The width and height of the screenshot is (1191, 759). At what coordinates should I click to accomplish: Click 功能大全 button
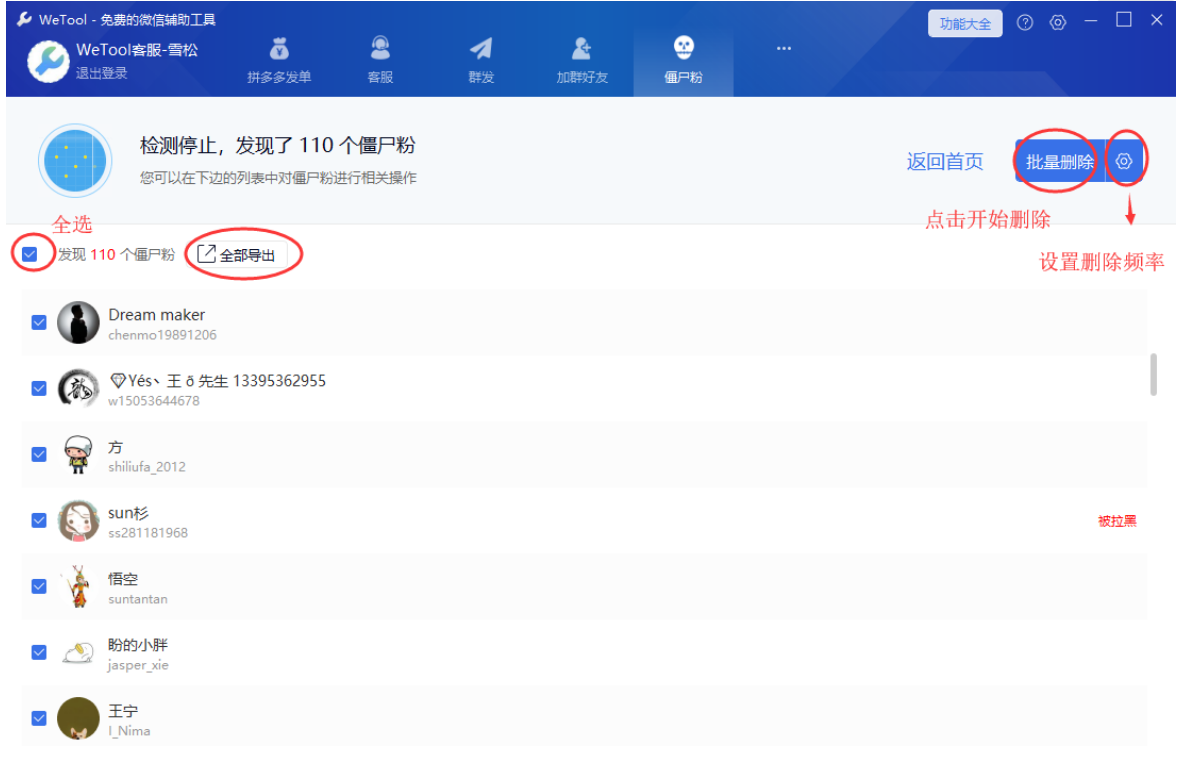(x=965, y=24)
